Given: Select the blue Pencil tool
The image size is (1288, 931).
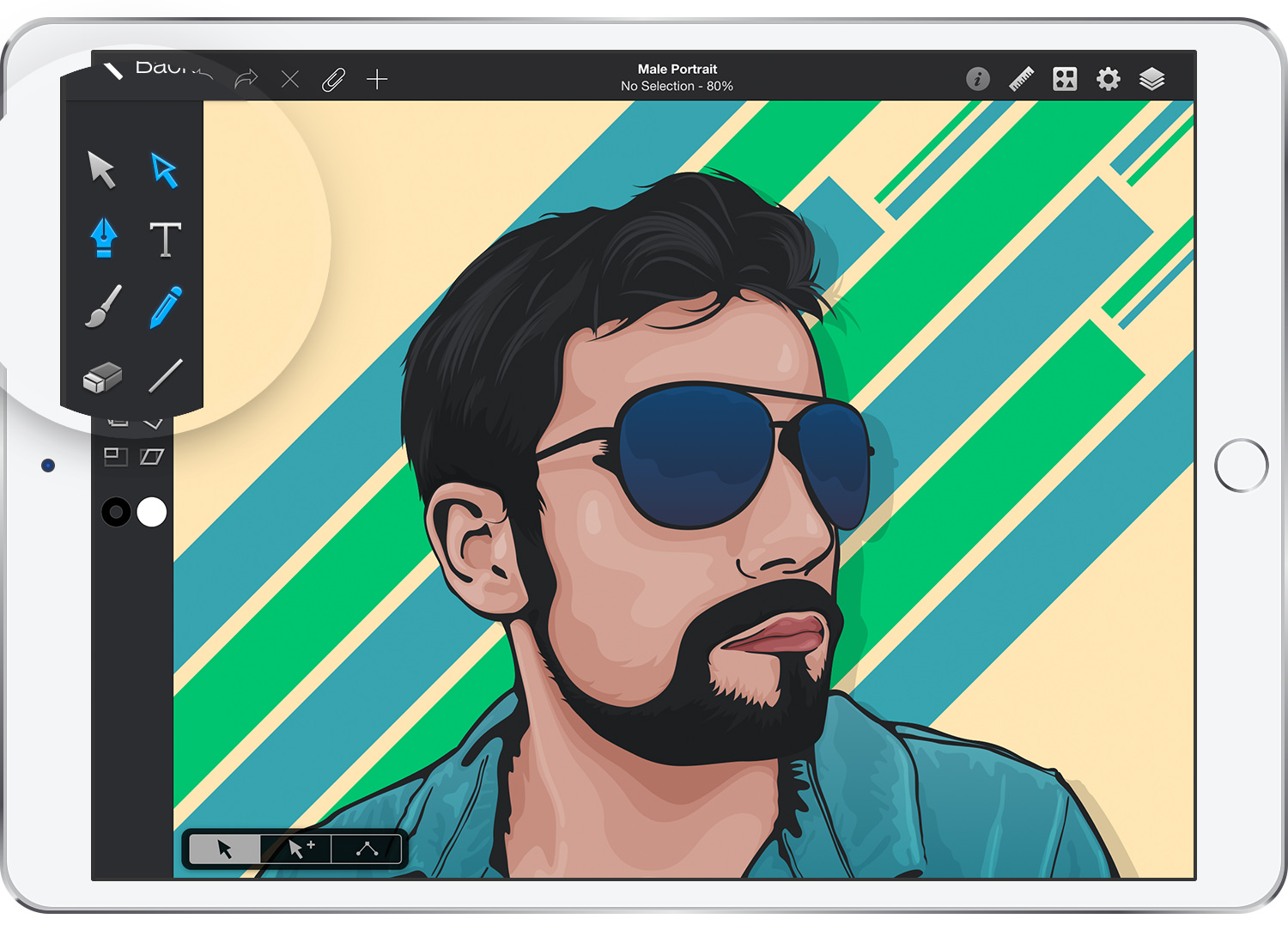Looking at the screenshot, I should [x=166, y=307].
